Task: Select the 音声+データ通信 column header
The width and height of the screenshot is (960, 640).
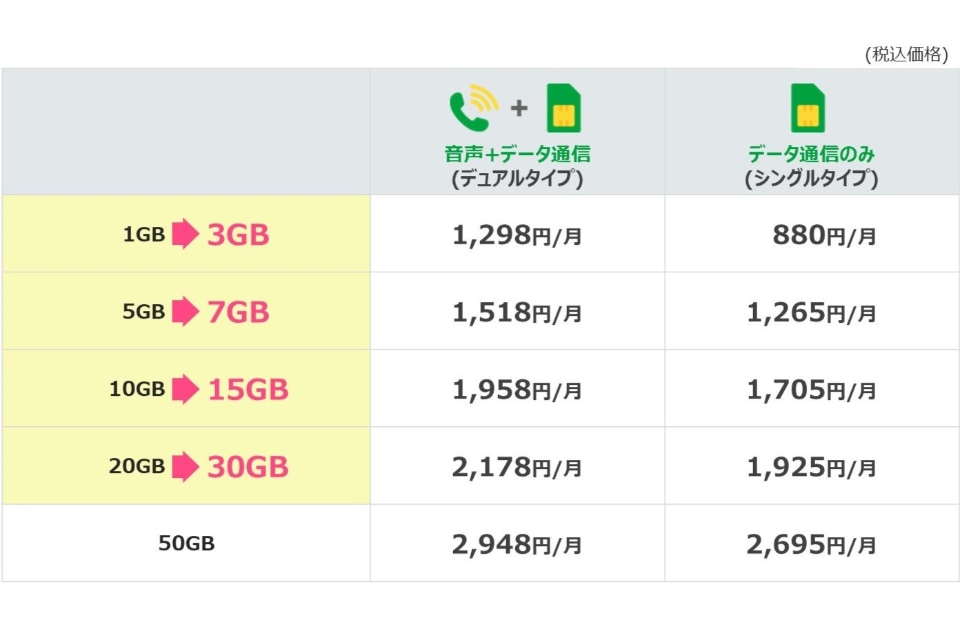Action: [517, 155]
